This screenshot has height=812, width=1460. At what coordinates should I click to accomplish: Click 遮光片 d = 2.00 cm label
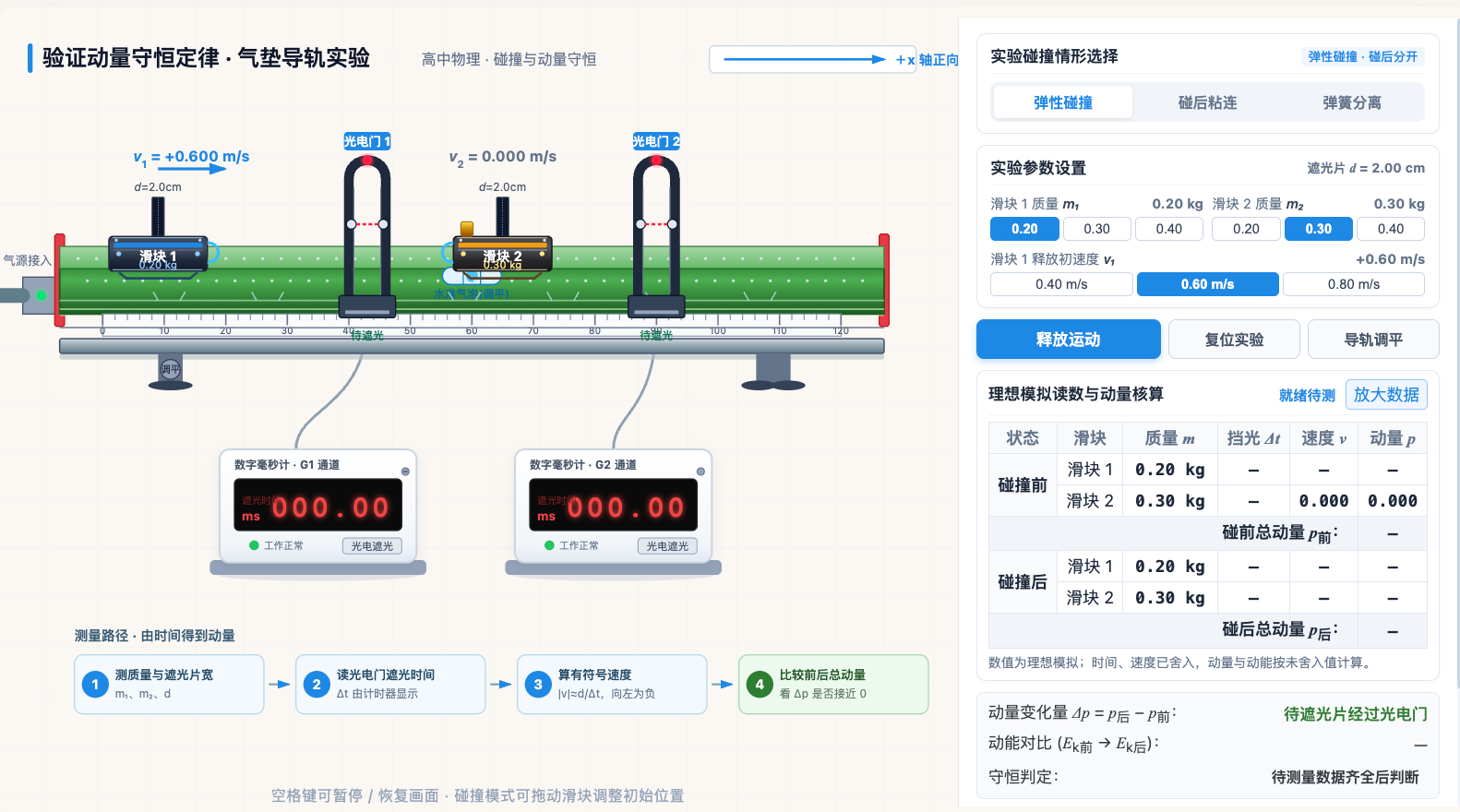tap(1366, 168)
